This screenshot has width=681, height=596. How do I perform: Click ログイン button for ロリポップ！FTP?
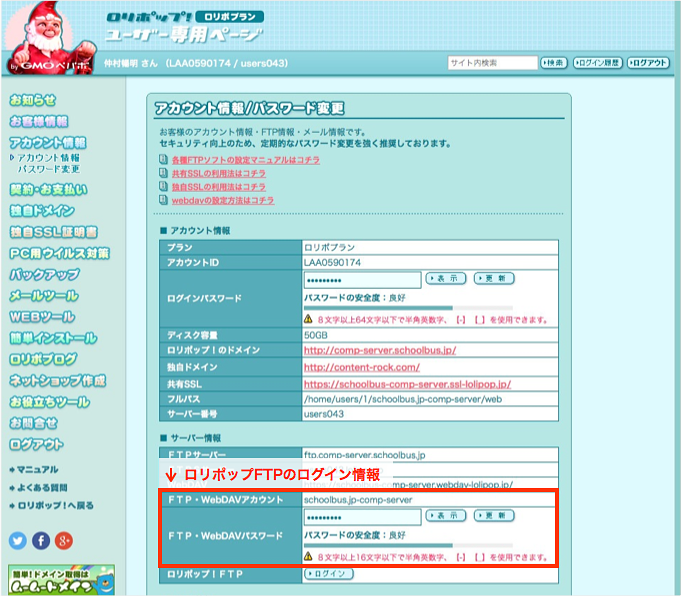point(329,574)
